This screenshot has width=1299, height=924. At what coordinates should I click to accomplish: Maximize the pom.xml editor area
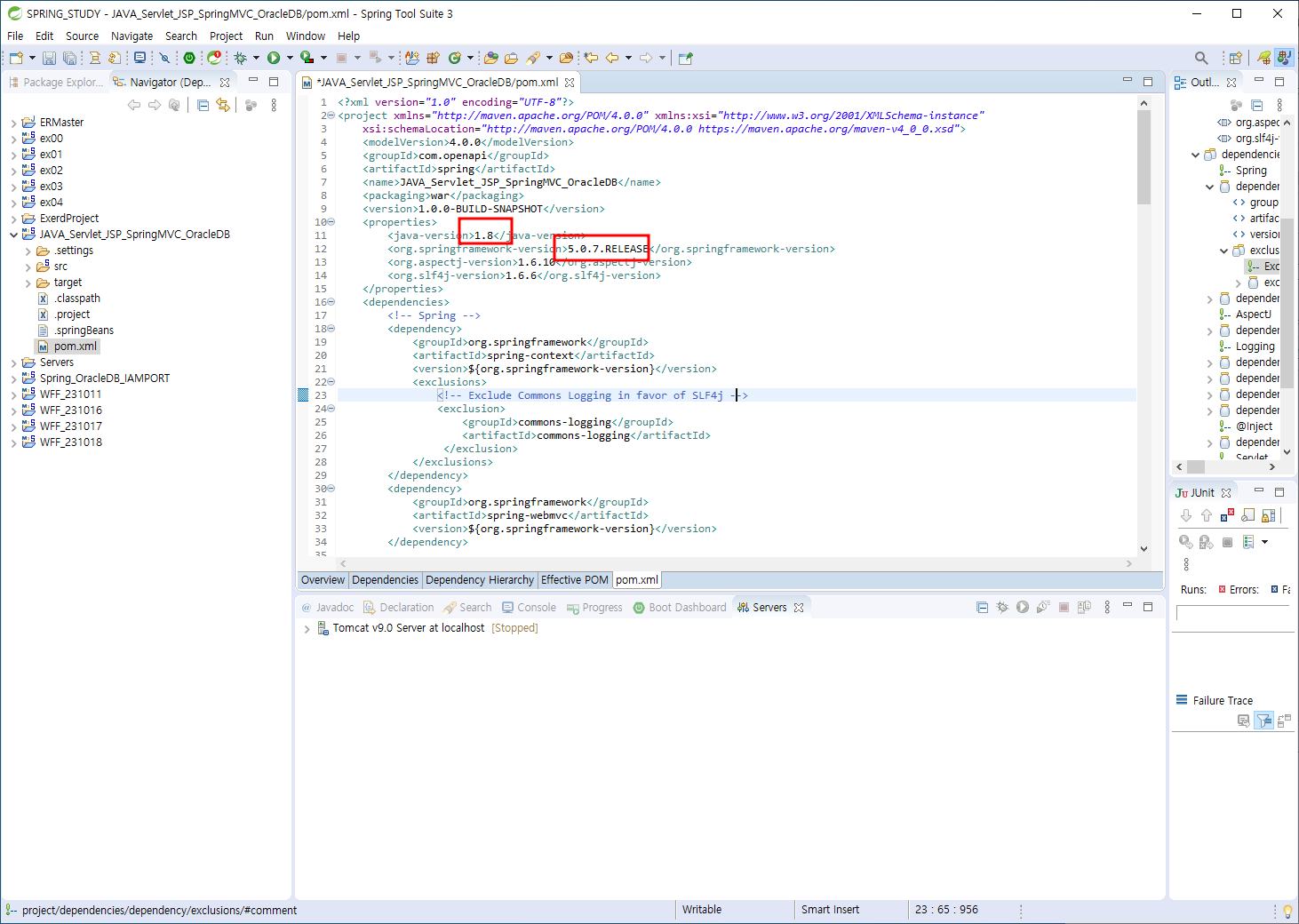1148,82
